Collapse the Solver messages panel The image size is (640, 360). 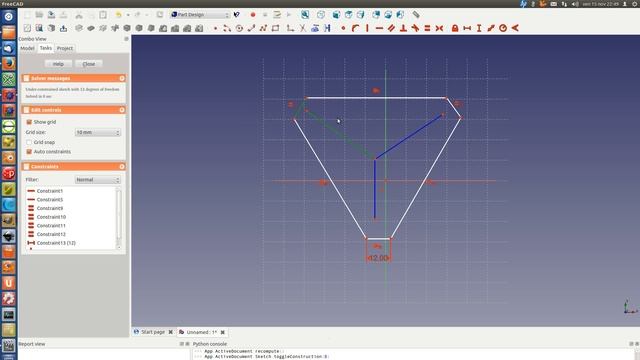tap(122, 78)
